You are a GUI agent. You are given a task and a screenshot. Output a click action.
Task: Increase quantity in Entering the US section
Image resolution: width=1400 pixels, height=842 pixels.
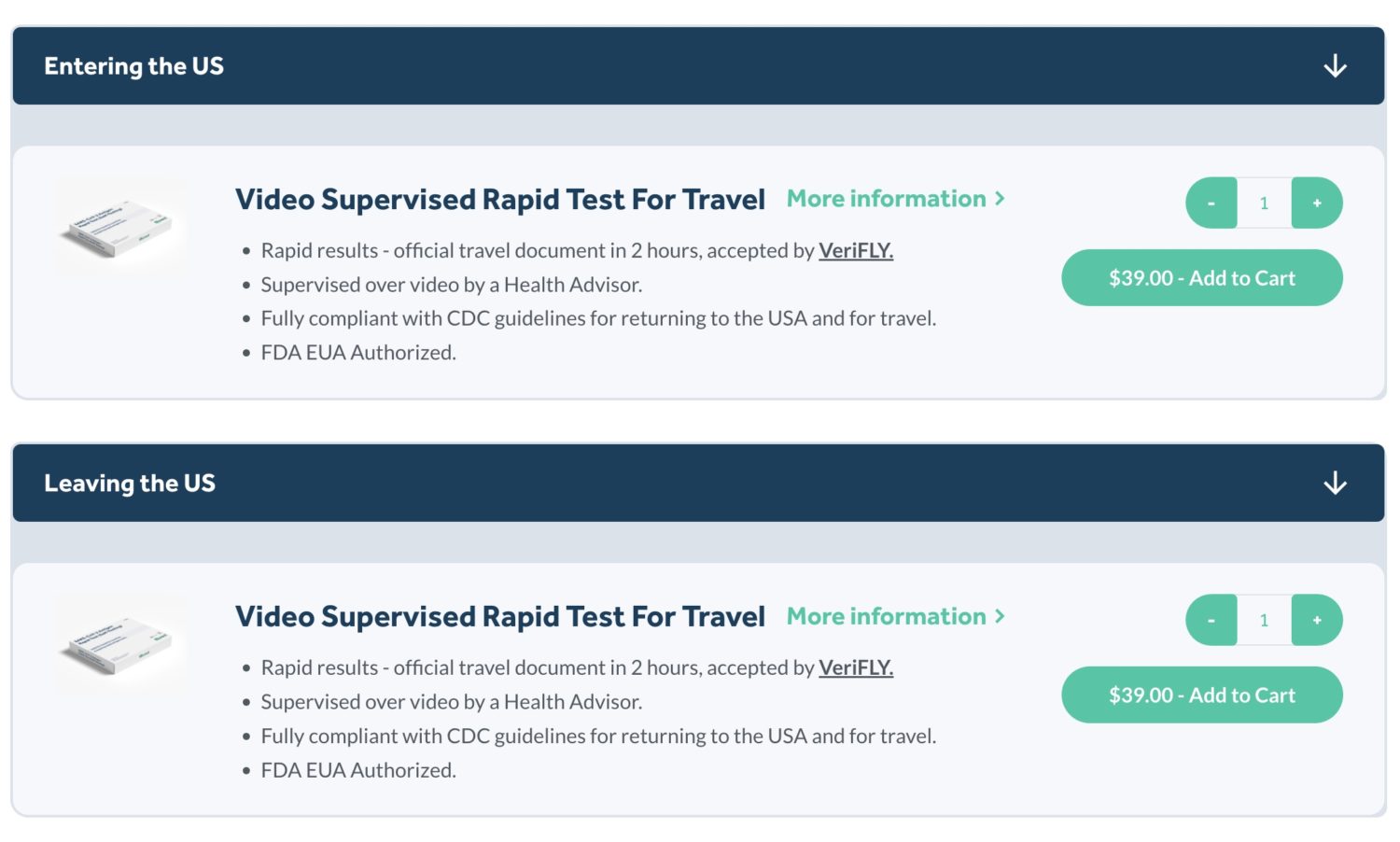(x=1317, y=203)
